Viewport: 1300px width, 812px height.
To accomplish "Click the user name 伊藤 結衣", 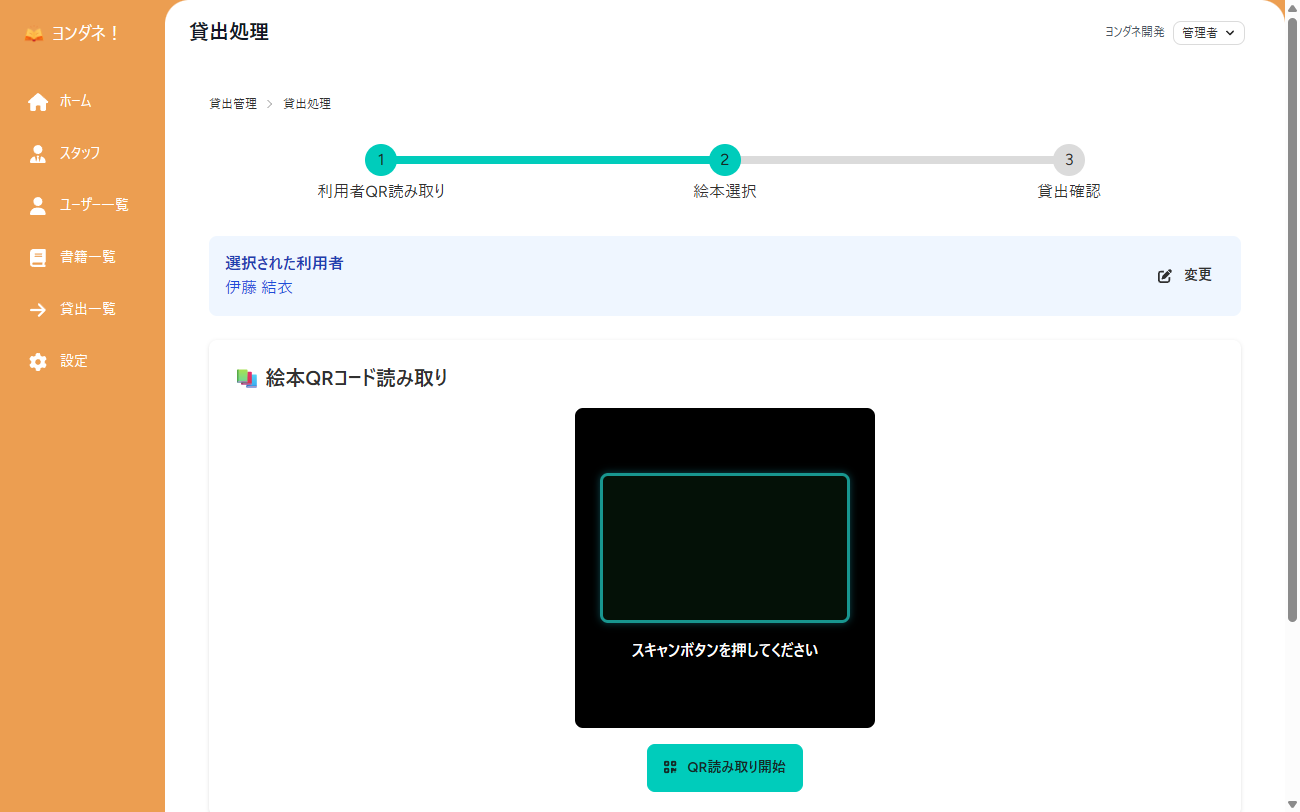I will coord(259,287).
